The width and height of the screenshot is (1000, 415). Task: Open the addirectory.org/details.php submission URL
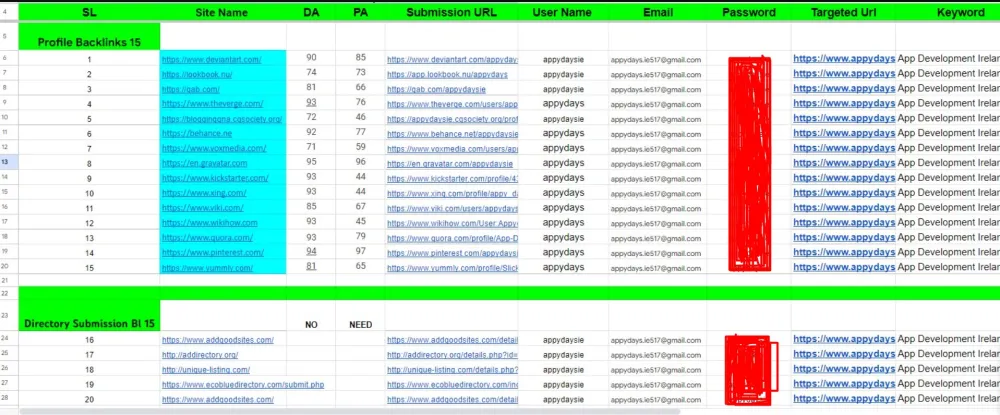(x=452, y=355)
